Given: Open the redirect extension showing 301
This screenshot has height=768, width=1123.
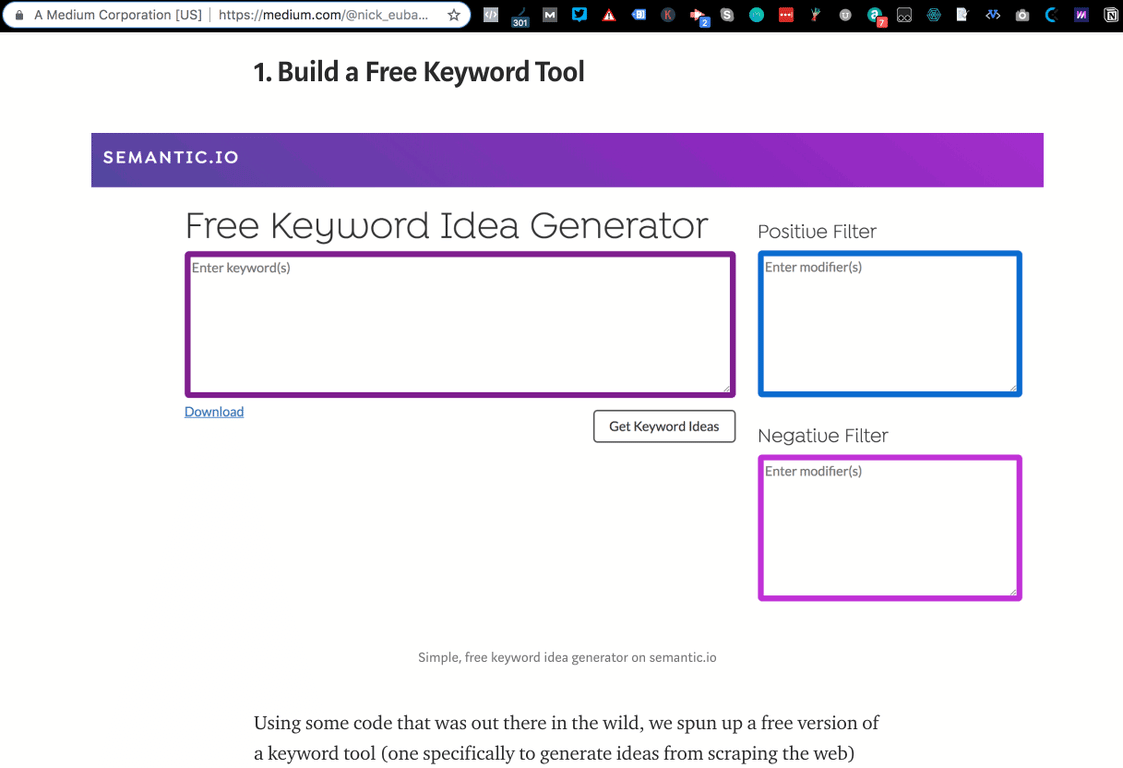Looking at the screenshot, I should [520, 16].
